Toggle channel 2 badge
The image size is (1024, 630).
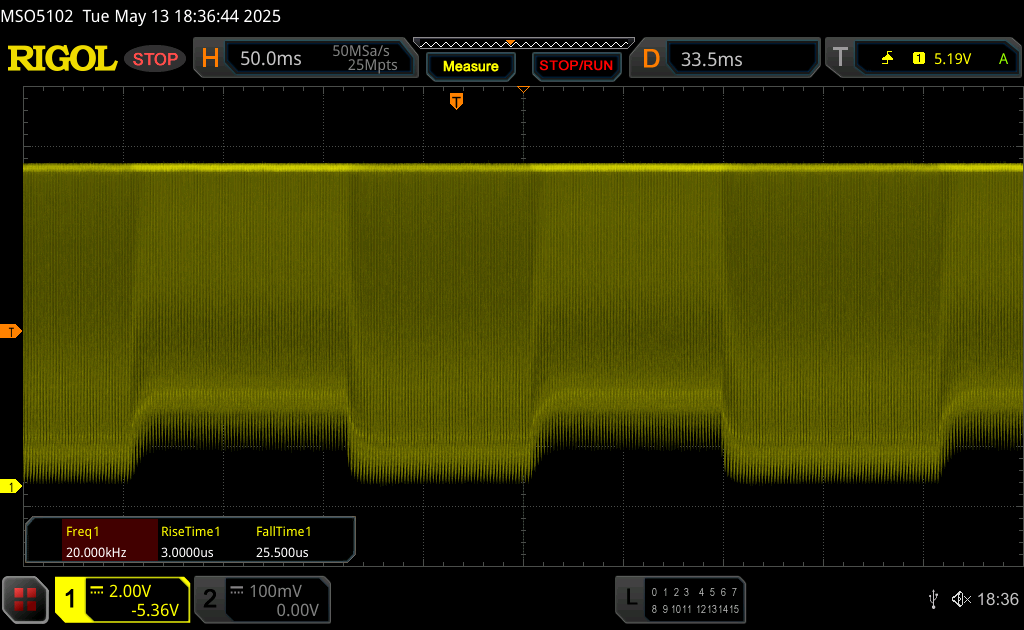point(210,599)
